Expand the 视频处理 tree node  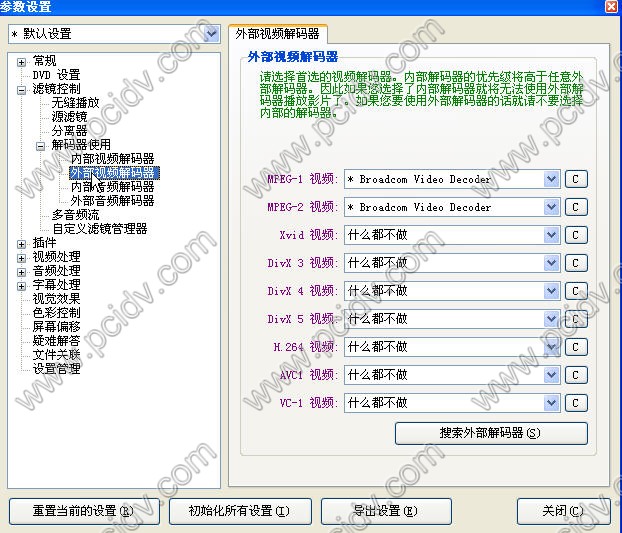point(21,258)
